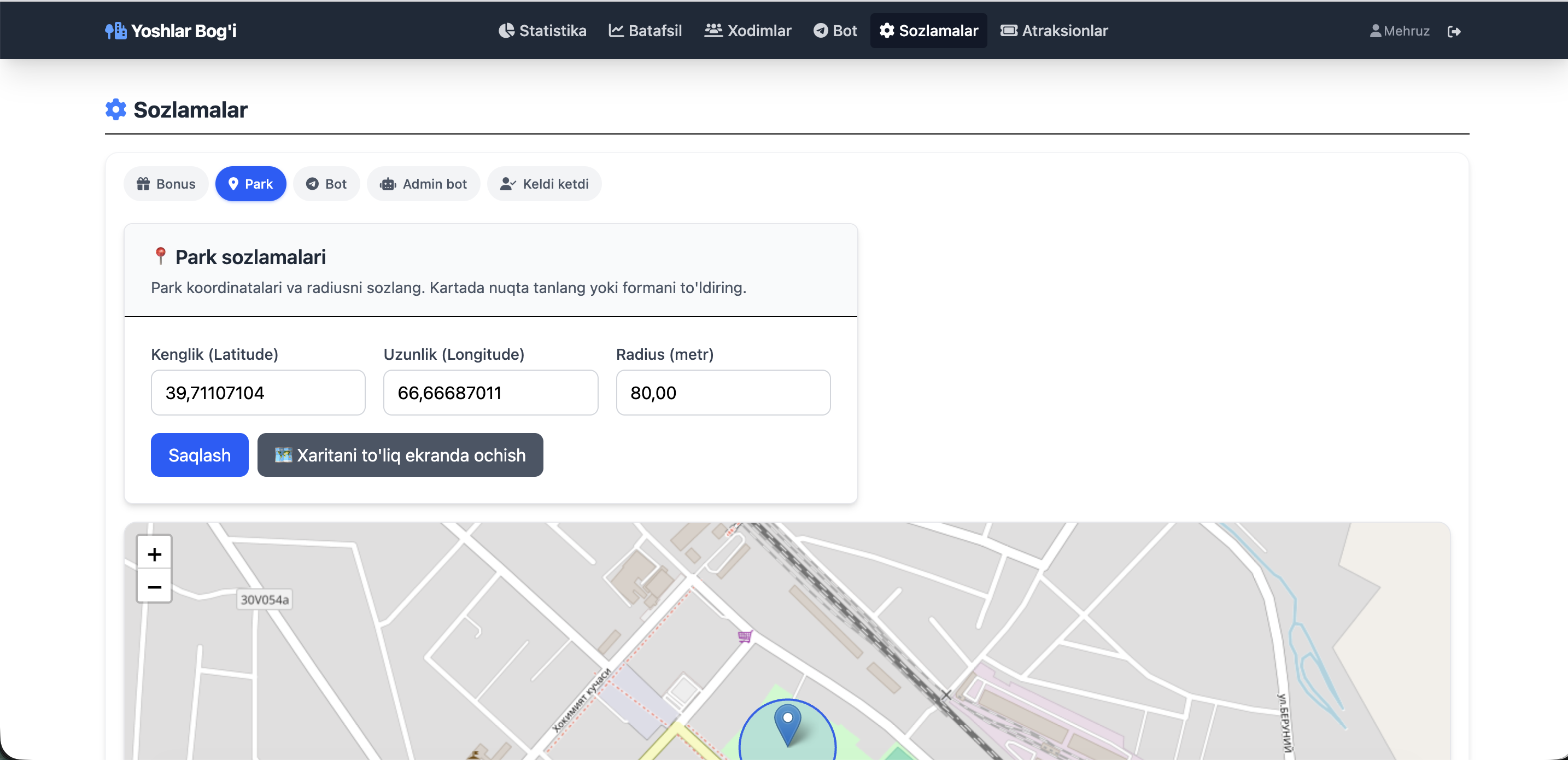Screen dimensions: 1568x760
Task: Edit the Radius metr field
Action: point(723,393)
